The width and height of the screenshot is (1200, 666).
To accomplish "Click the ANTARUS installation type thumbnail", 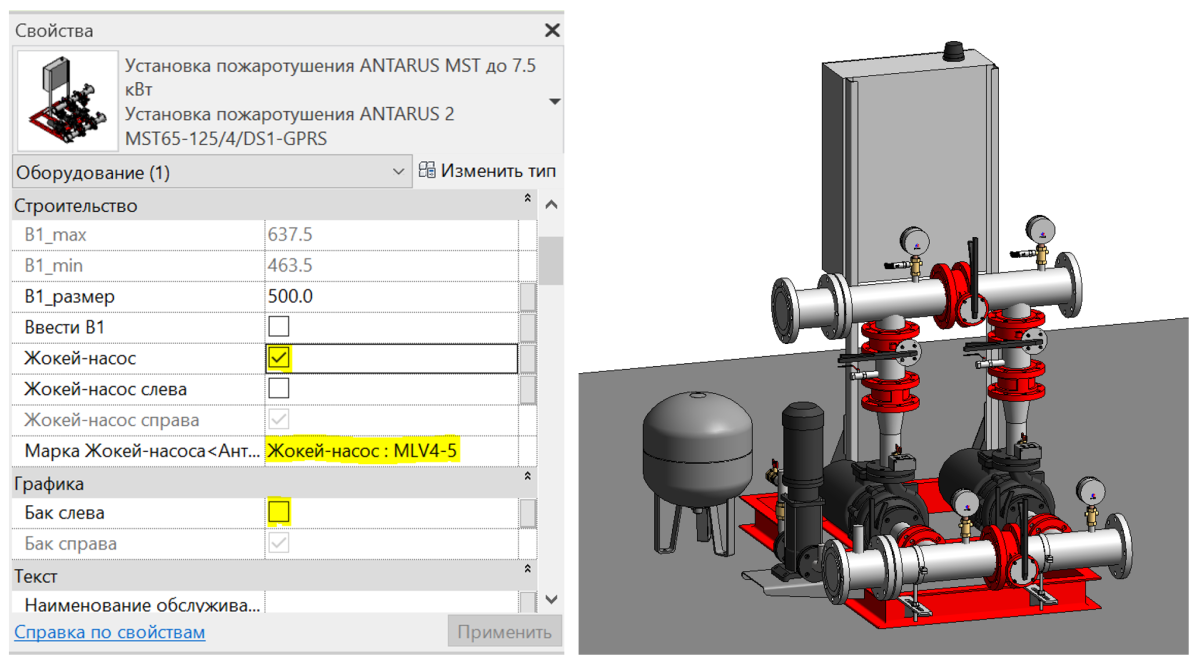I will (x=67, y=102).
